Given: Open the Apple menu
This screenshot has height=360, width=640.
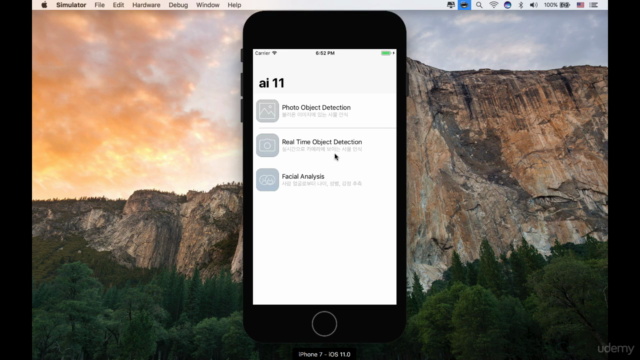Looking at the screenshot, I should coord(44,5).
